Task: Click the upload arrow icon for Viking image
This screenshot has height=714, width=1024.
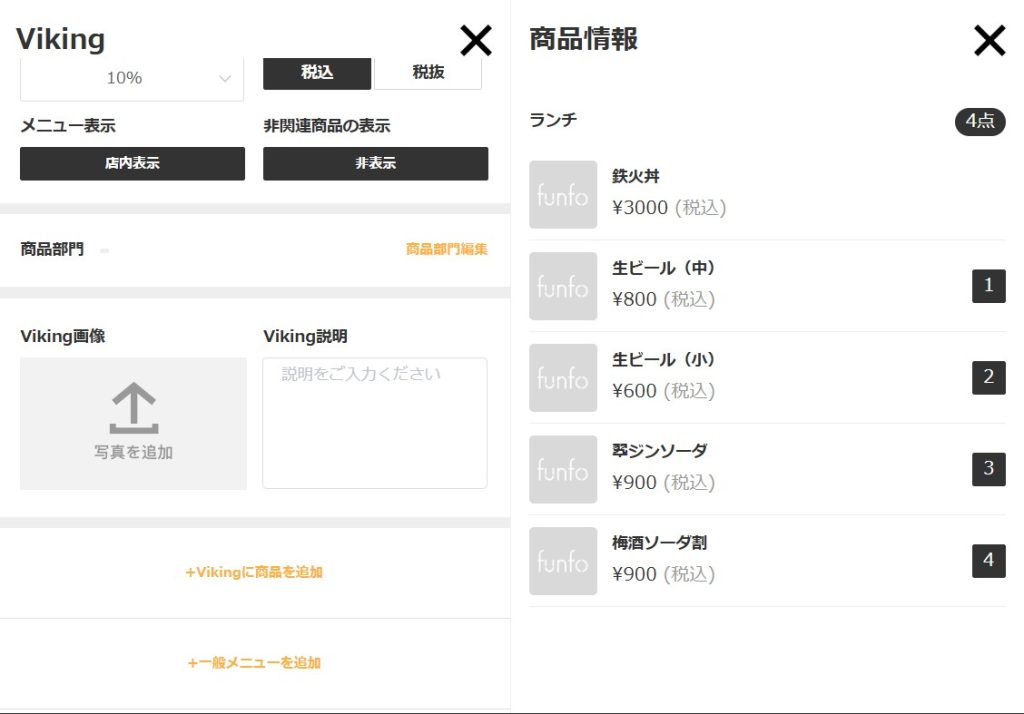Action: pos(133,410)
